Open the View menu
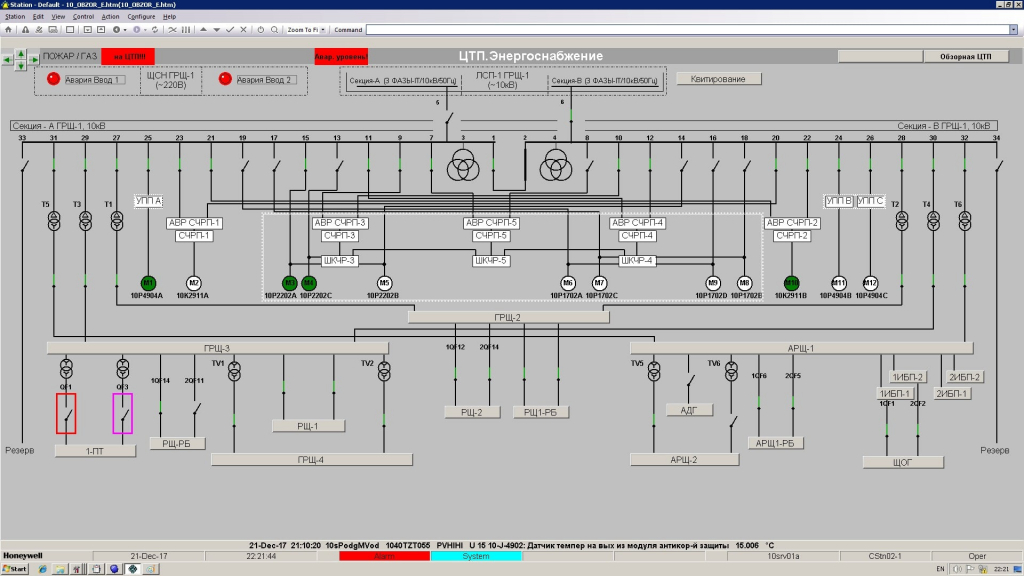1024x576 pixels. (x=58, y=16)
